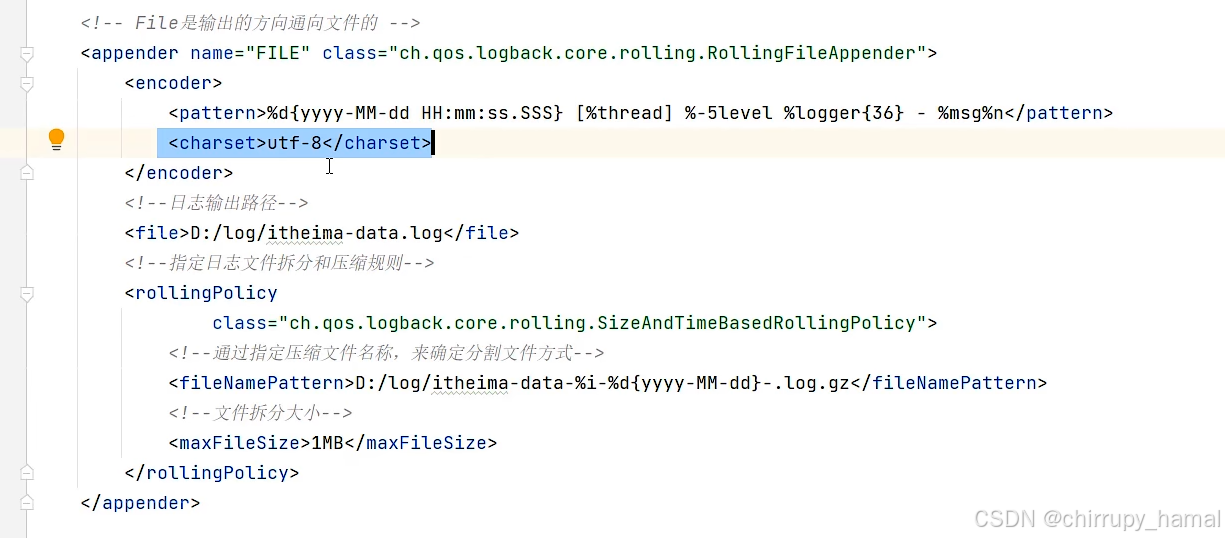The width and height of the screenshot is (1225, 538).
Task: Click the highlighted "utf-8" charset value
Action: click(x=294, y=143)
